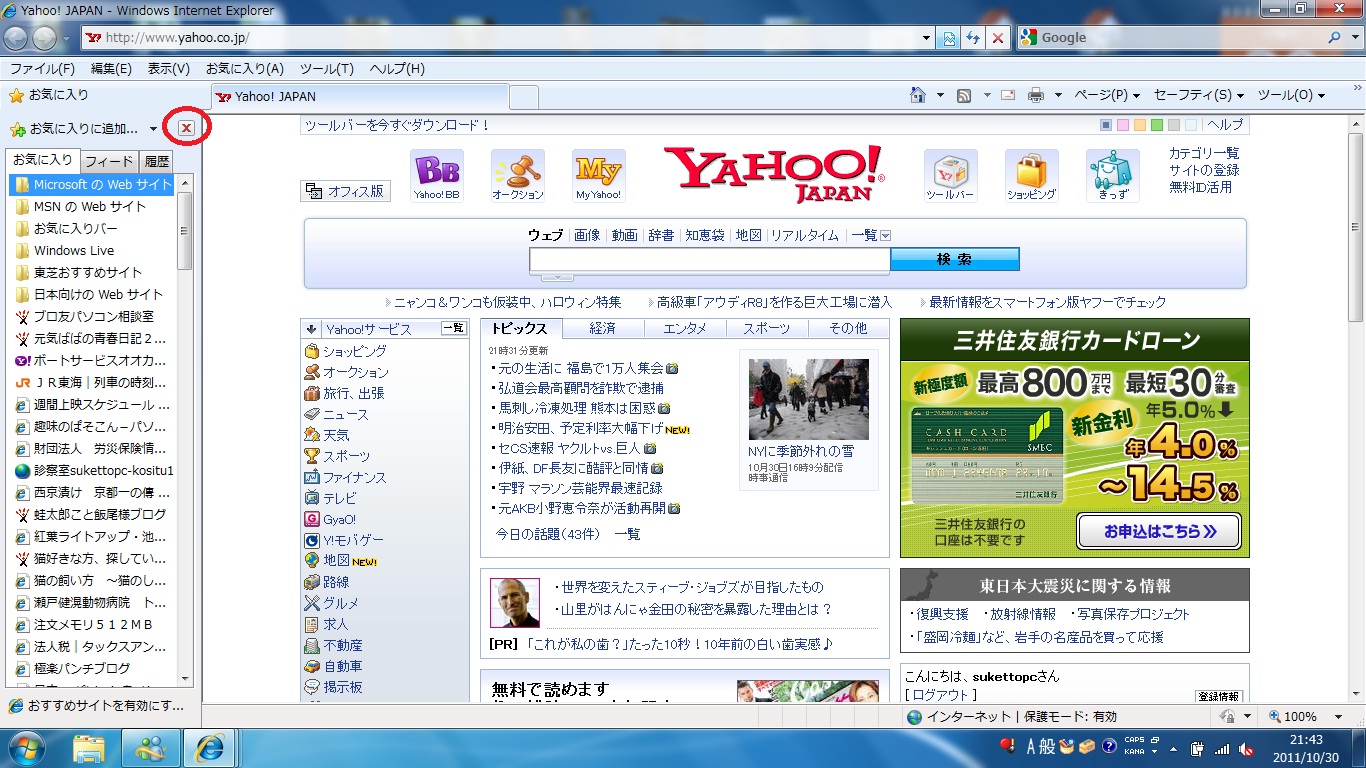Click the network signal tray icon
Viewport: 1366px width, 768px height.
click(x=1221, y=748)
